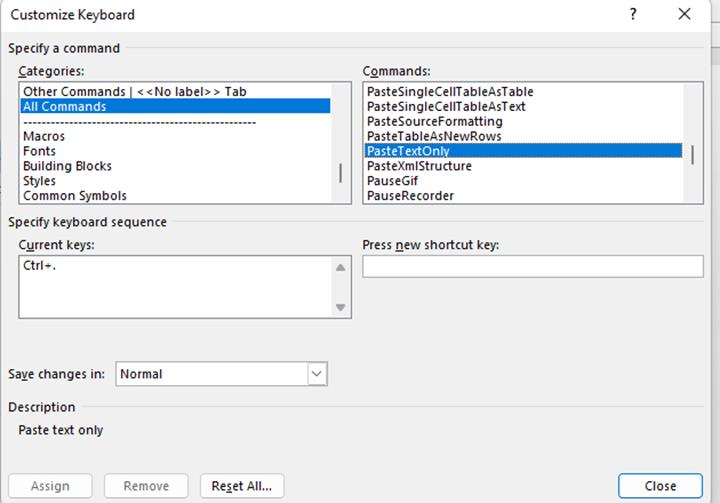Choose the Macros category

click(x=44, y=136)
